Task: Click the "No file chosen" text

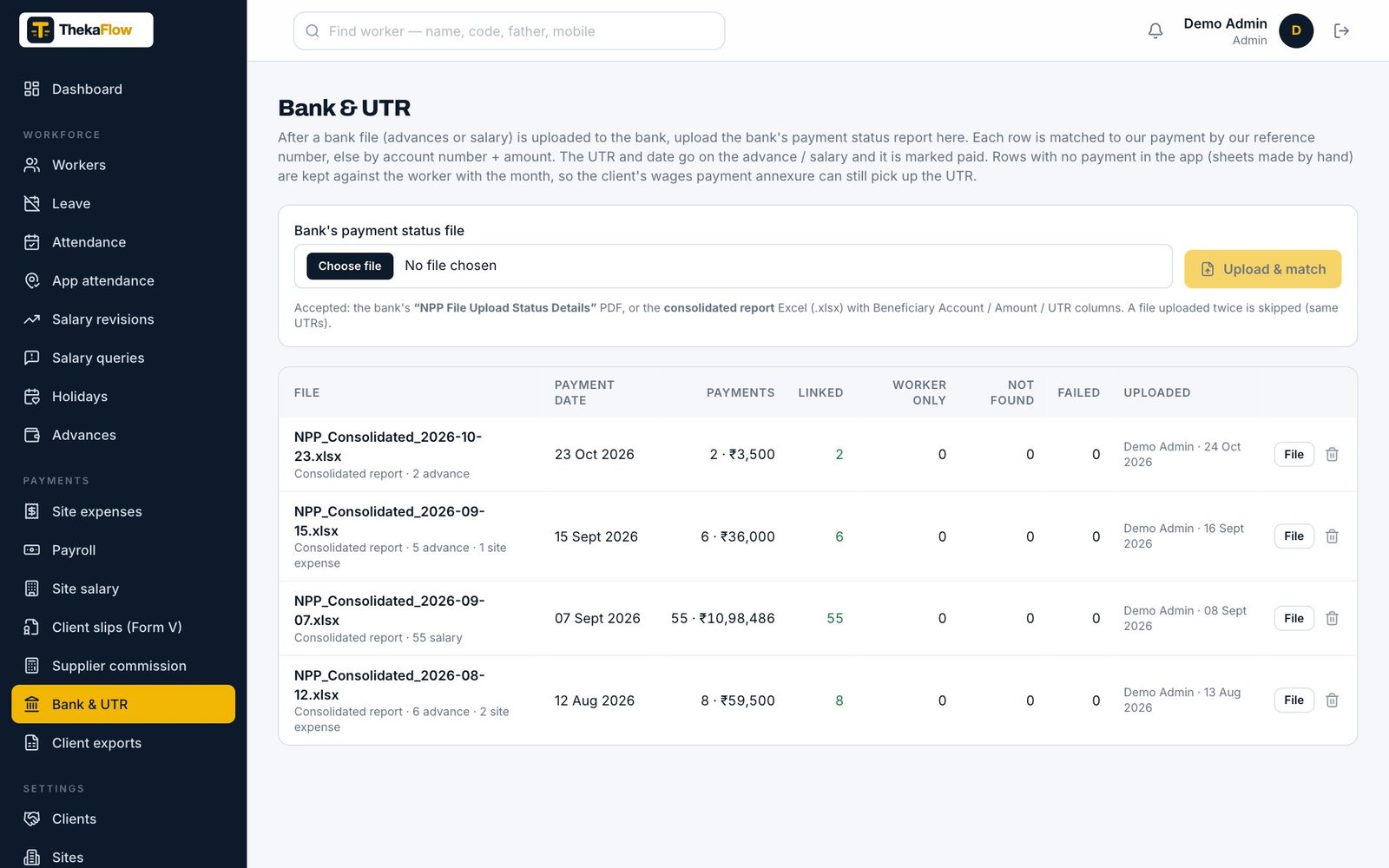Action: (x=451, y=266)
